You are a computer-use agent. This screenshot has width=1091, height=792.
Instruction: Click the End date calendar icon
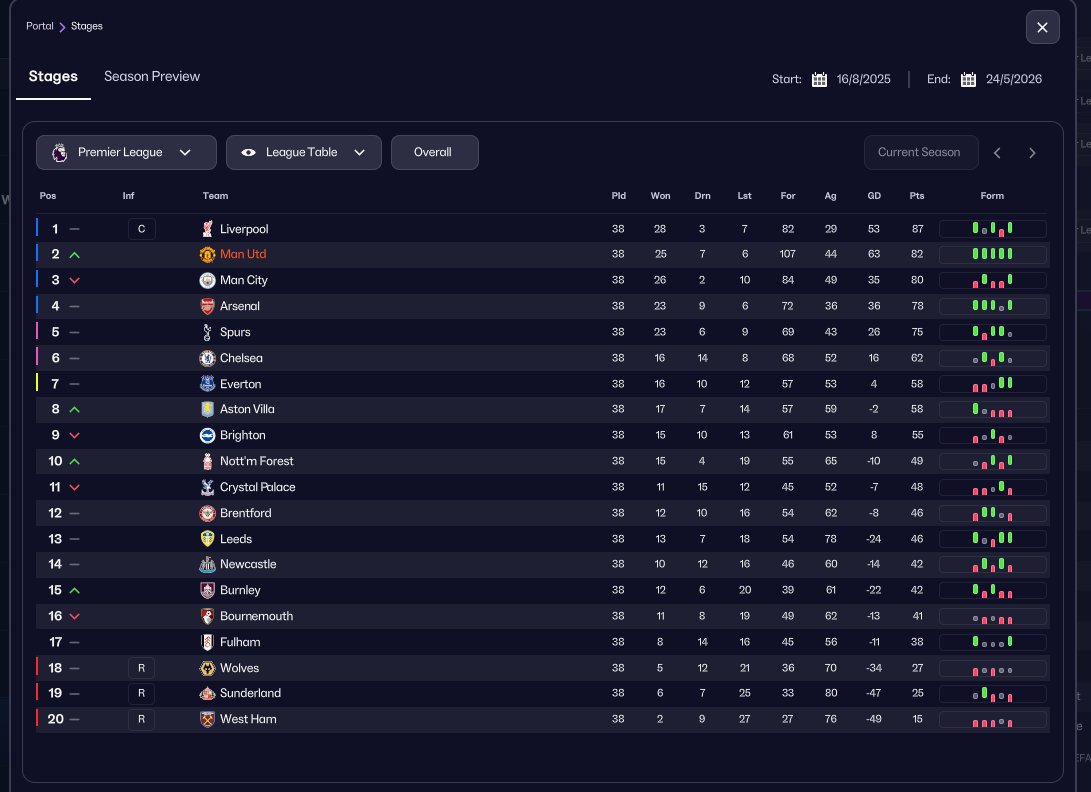pyautogui.click(x=968, y=80)
